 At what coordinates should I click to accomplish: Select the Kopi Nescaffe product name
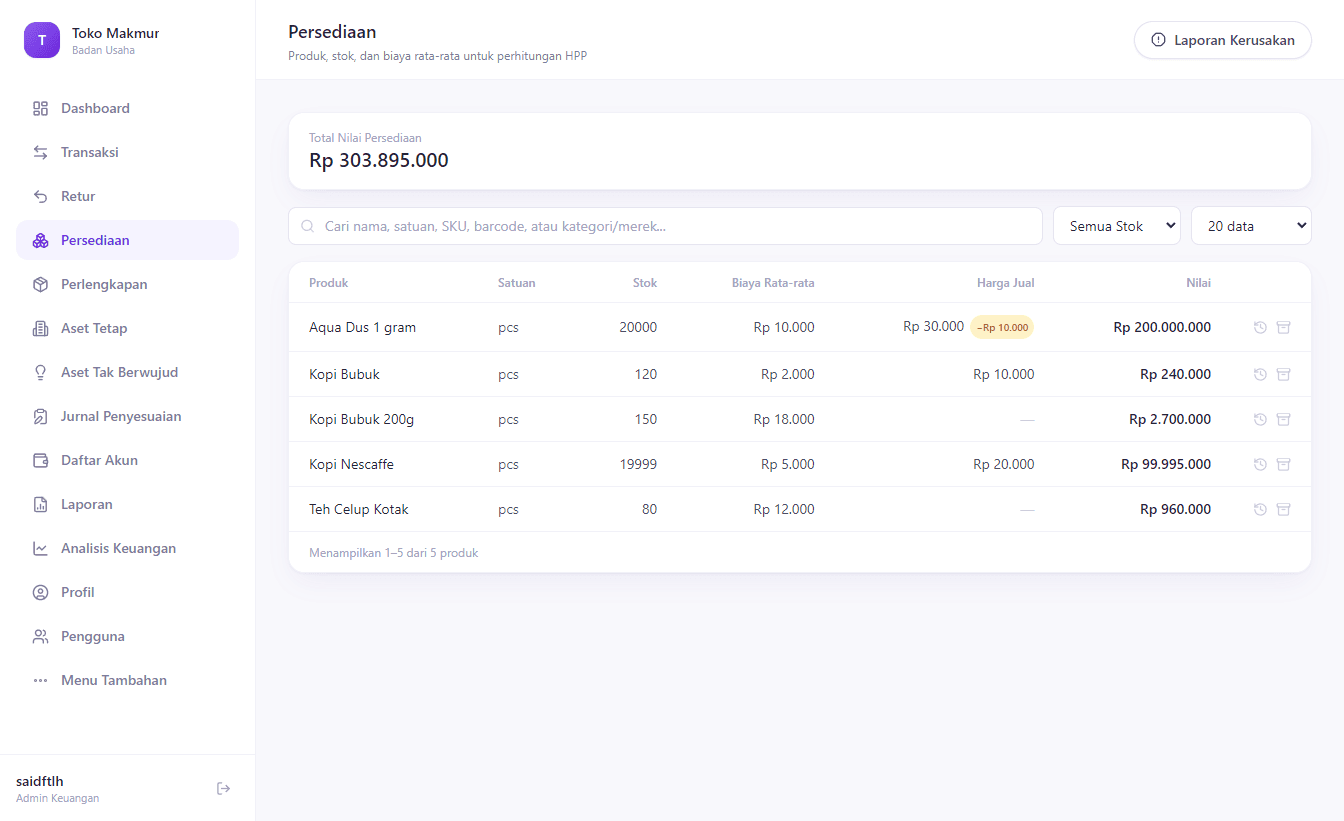[351, 464]
